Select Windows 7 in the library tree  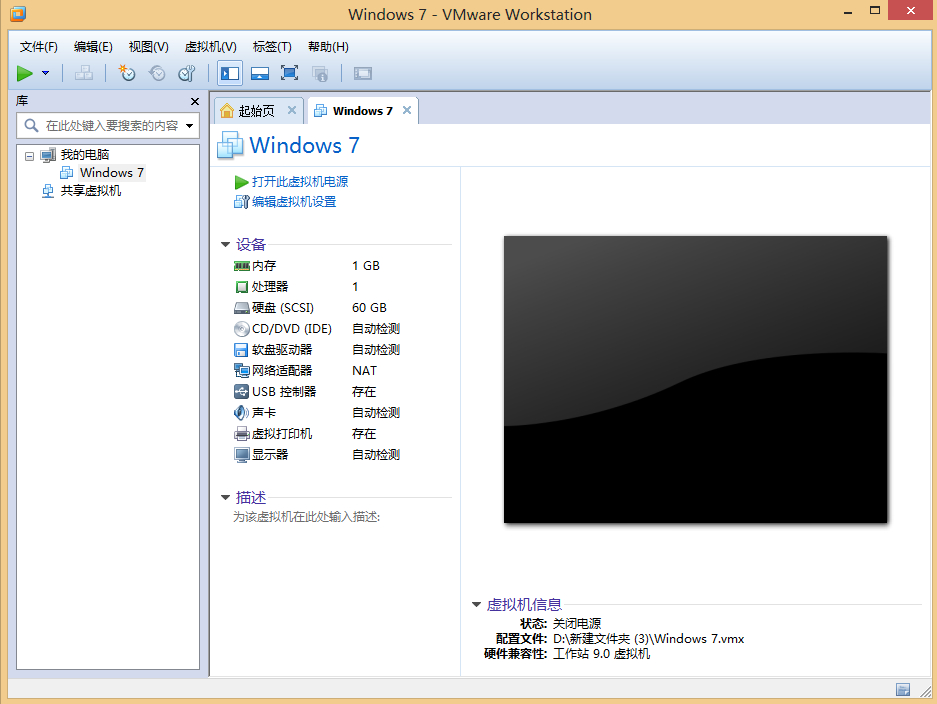112,173
